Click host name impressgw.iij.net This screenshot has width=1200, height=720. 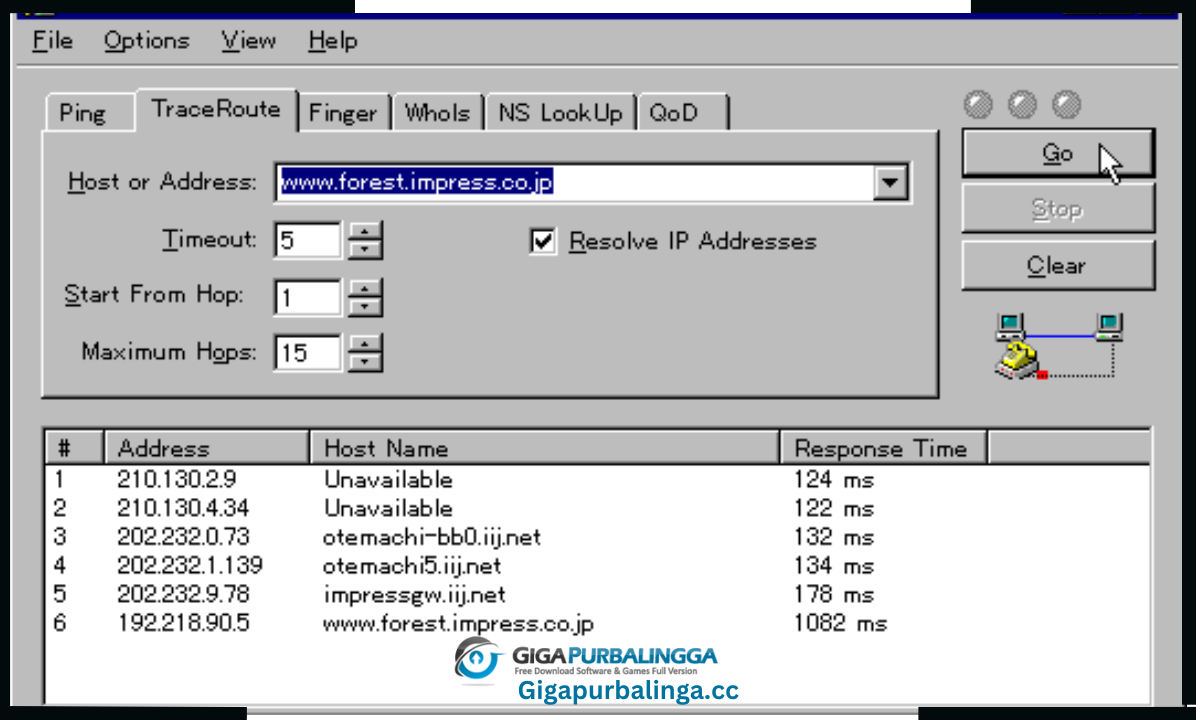(x=414, y=594)
